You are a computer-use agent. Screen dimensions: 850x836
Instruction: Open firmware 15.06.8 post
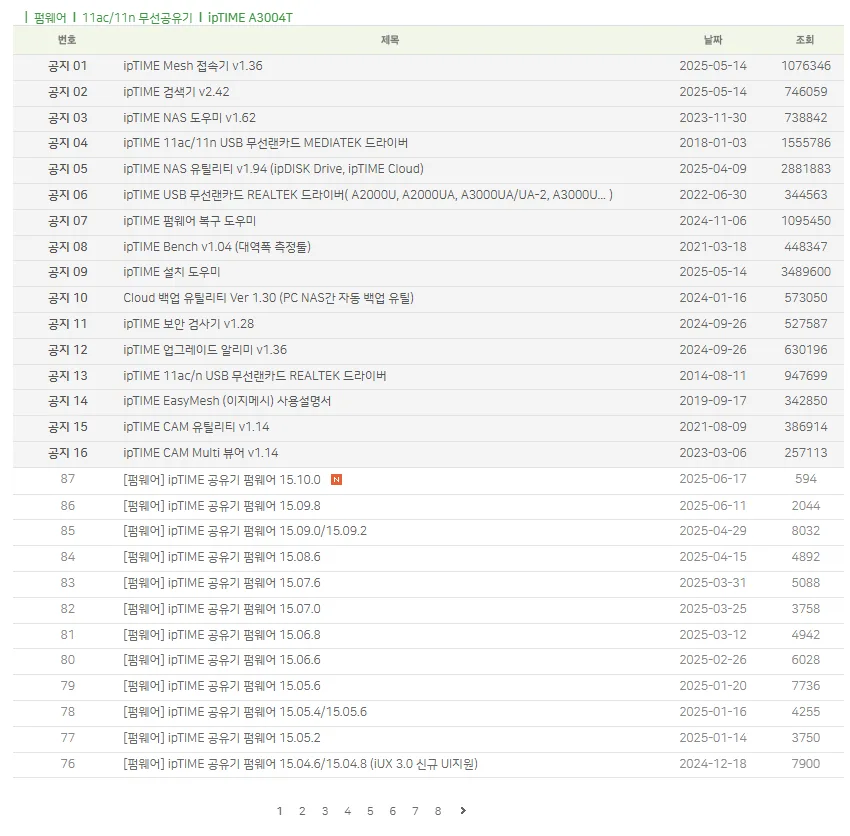point(222,635)
